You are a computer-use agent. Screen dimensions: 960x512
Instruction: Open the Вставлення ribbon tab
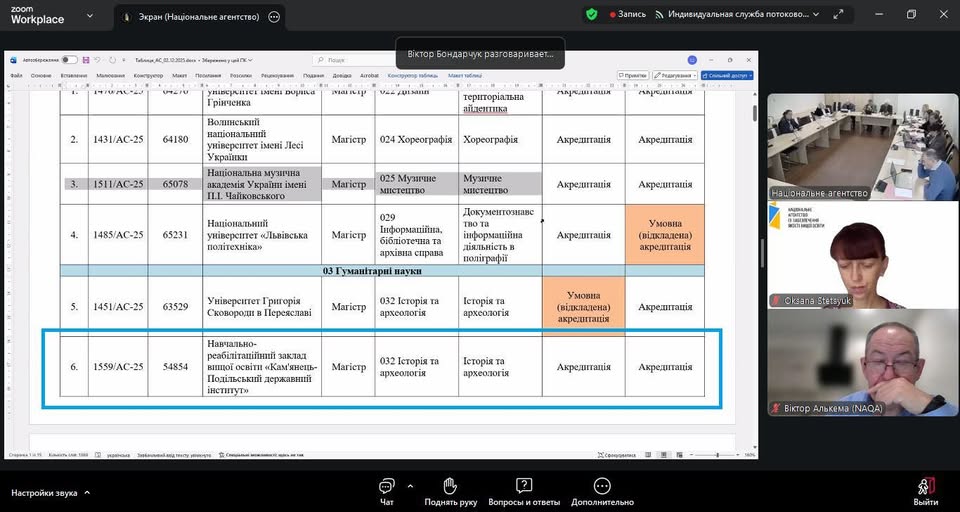click(73, 75)
